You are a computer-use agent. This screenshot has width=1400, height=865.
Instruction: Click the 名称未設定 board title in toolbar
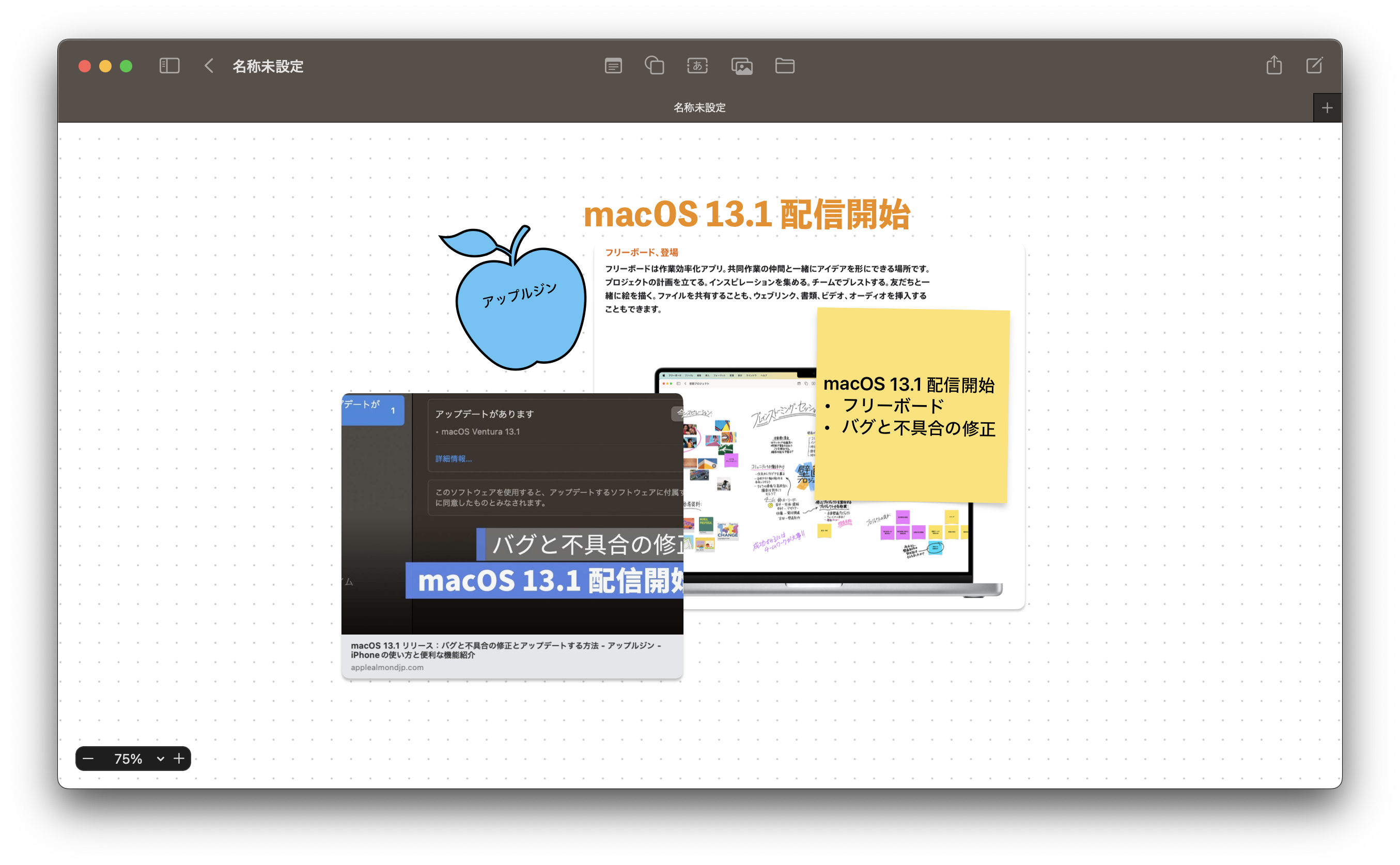[268, 66]
